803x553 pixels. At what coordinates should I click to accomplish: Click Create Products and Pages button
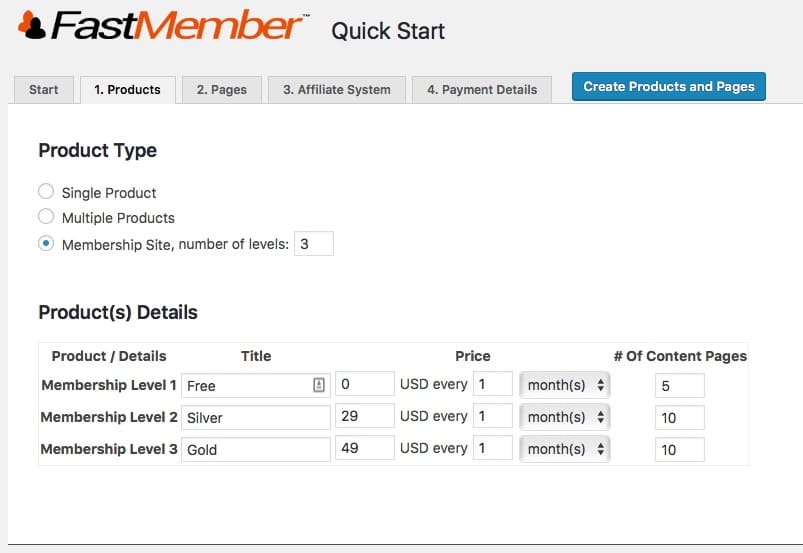click(669, 87)
